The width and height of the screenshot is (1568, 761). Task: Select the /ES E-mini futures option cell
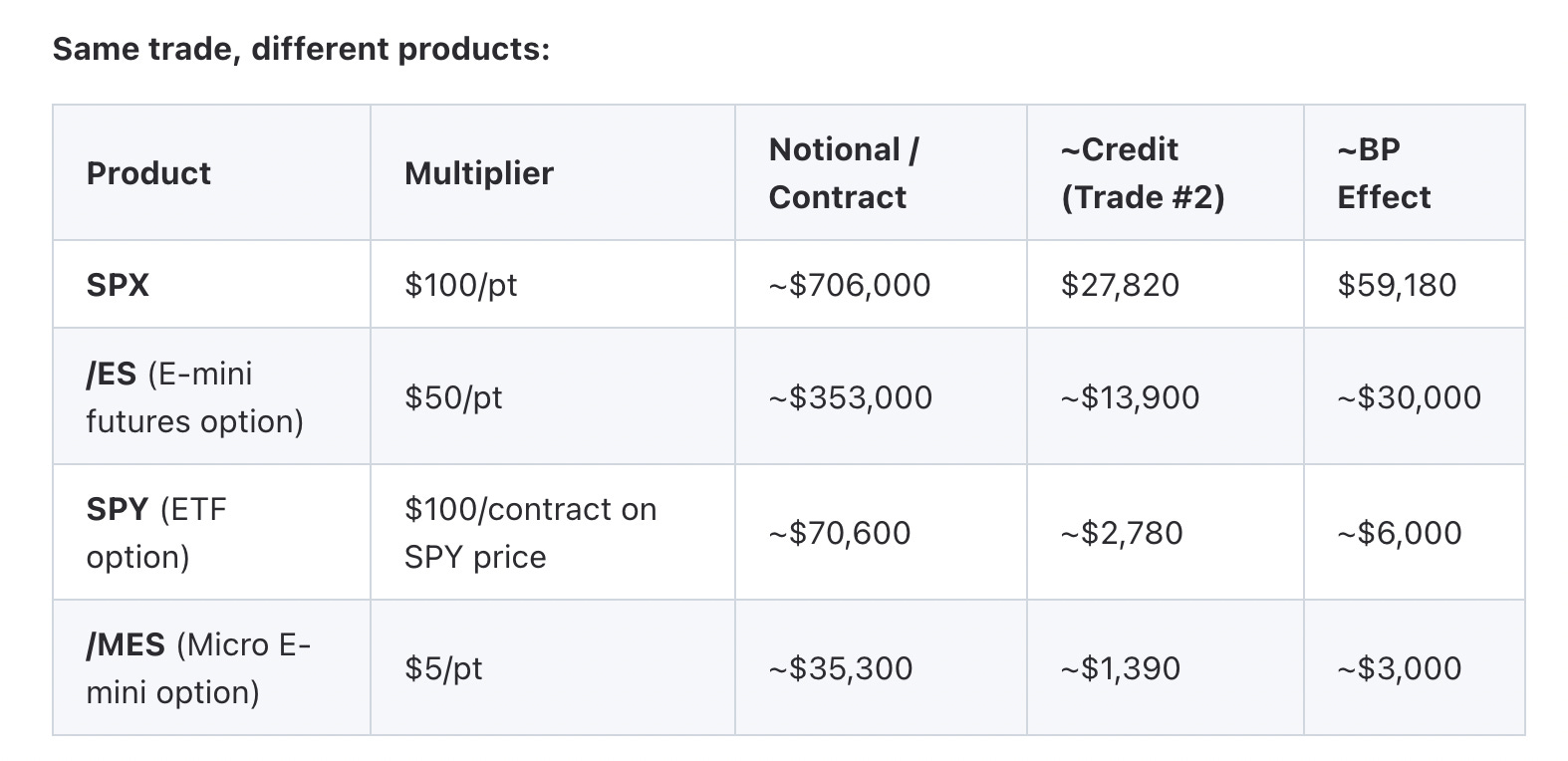[194, 397]
